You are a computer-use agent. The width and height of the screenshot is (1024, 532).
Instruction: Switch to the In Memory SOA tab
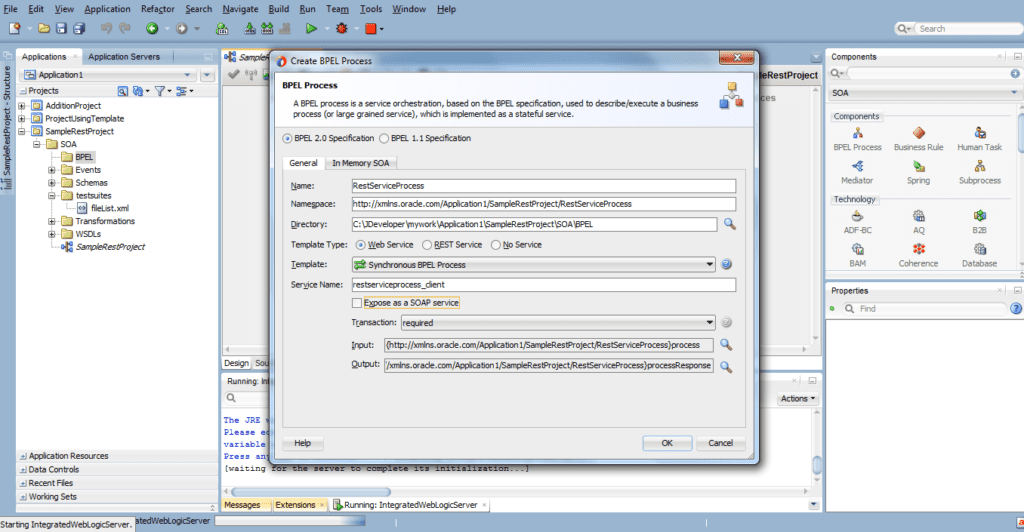tap(360, 163)
